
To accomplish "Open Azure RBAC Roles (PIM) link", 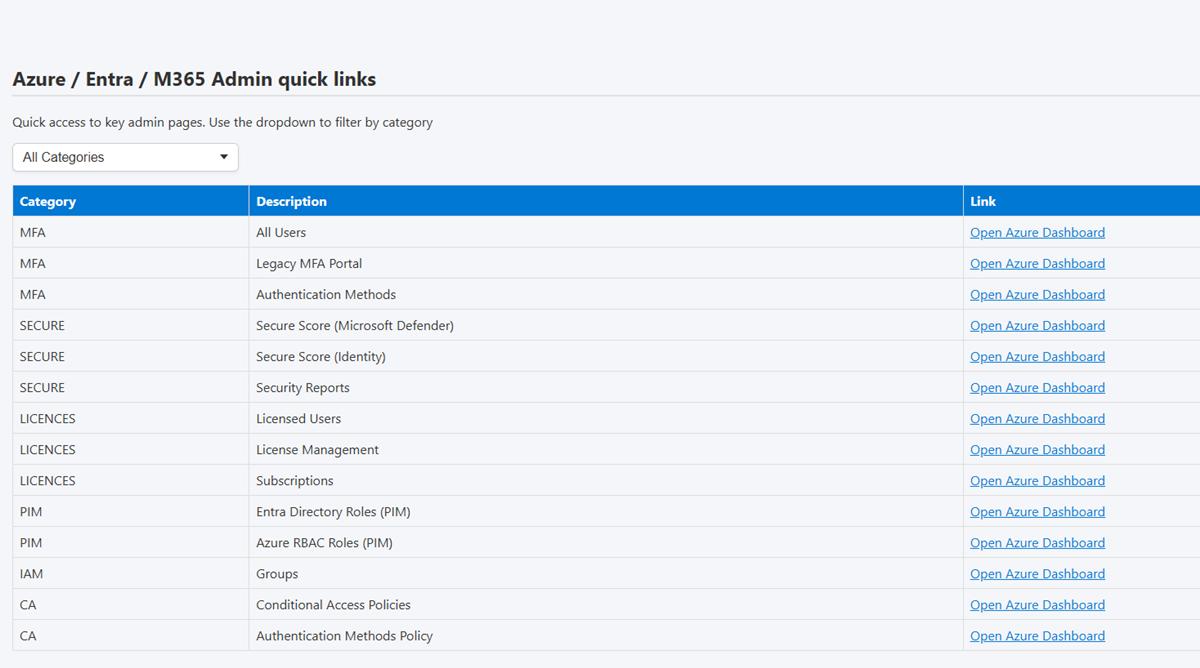I will 1037,543.
